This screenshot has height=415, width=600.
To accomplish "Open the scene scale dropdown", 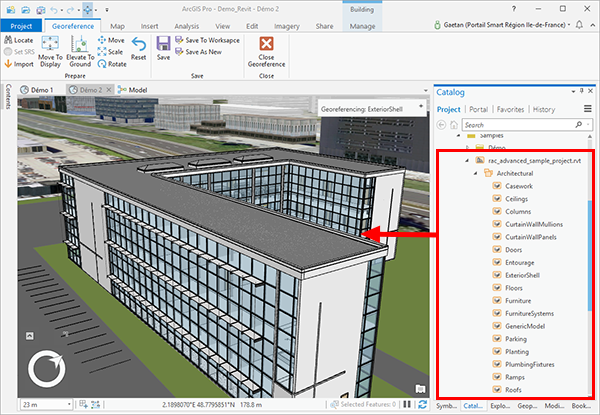I will click(x=69, y=404).
